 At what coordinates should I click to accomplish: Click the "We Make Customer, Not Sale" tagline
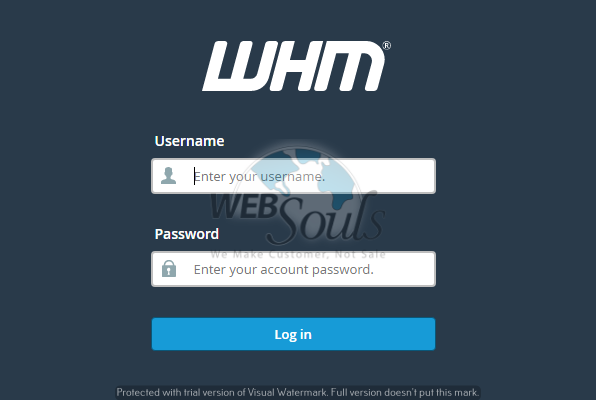[x=298, y=254]
